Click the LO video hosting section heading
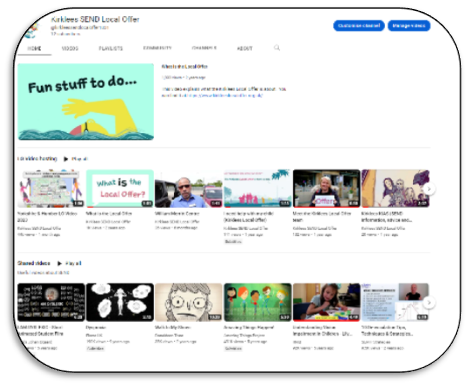This screenshot has height=386, width=469. coord(37,159)
